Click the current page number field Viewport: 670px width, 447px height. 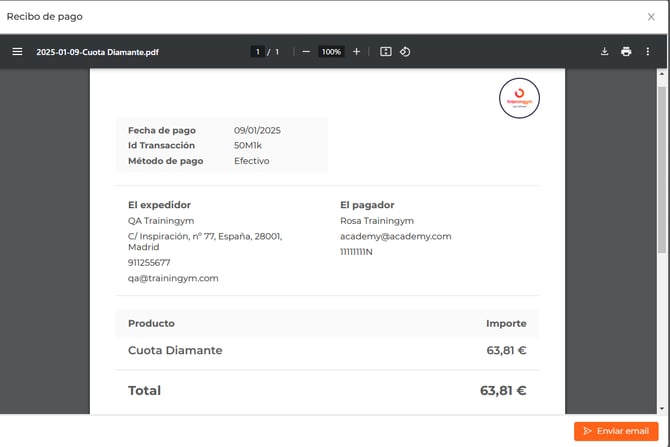(x=257, y=52)
